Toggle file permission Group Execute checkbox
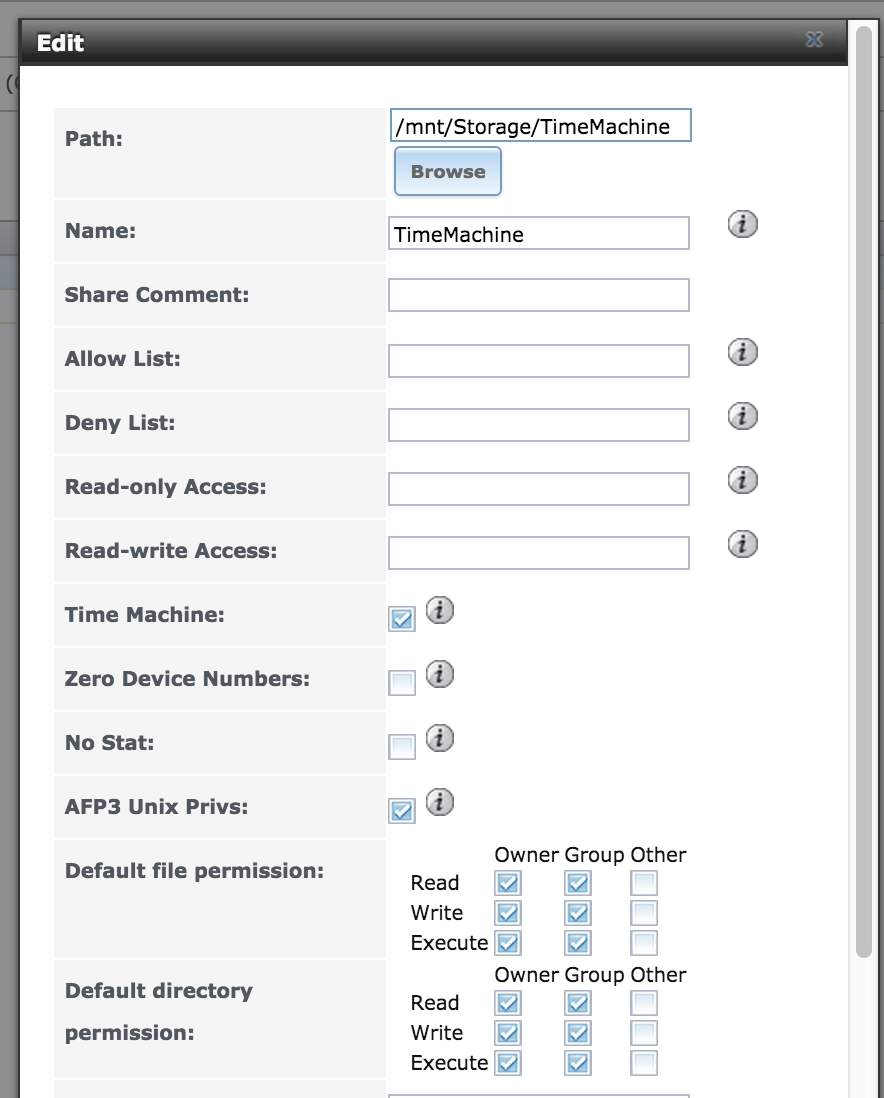Screen dimensions: 884x1098 578,943
